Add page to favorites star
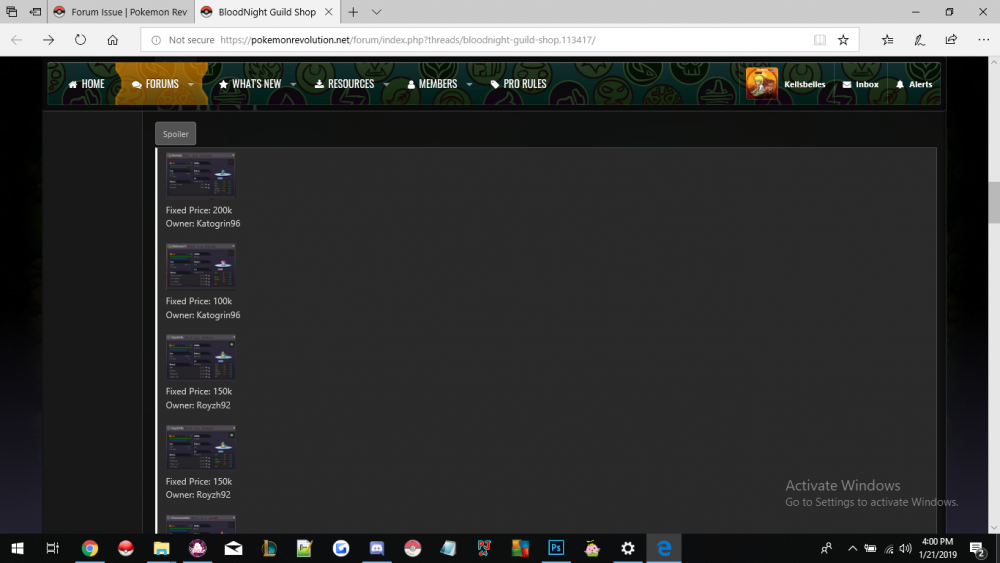The height and width of the screenshot is (563, 1000). pos(843,40)
